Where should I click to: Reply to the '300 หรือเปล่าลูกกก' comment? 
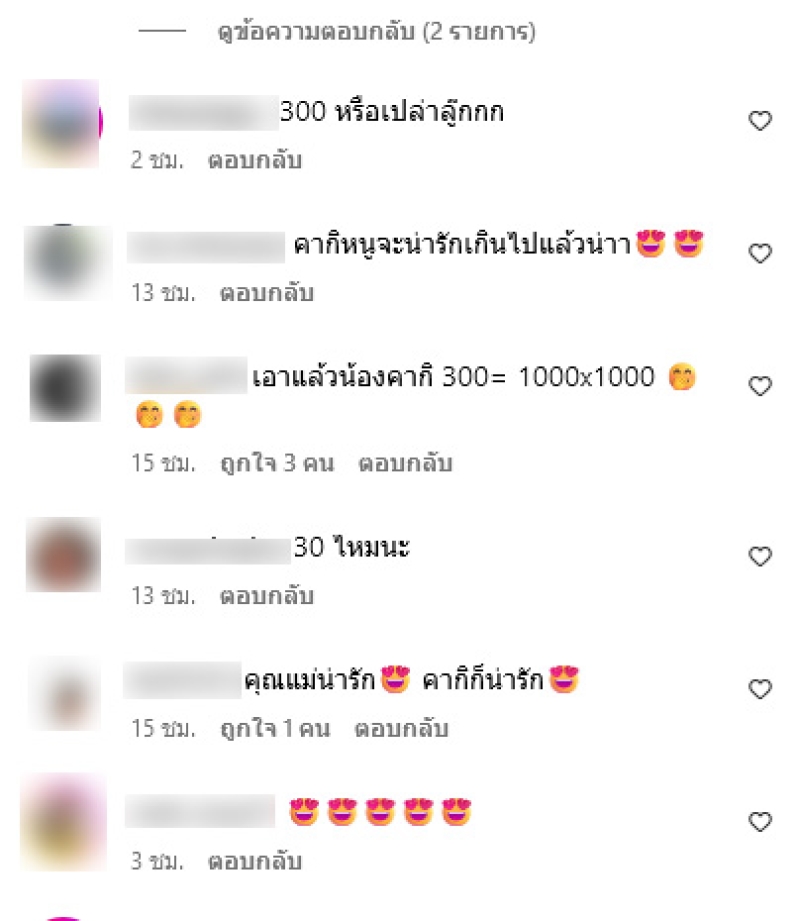point(255,160)
